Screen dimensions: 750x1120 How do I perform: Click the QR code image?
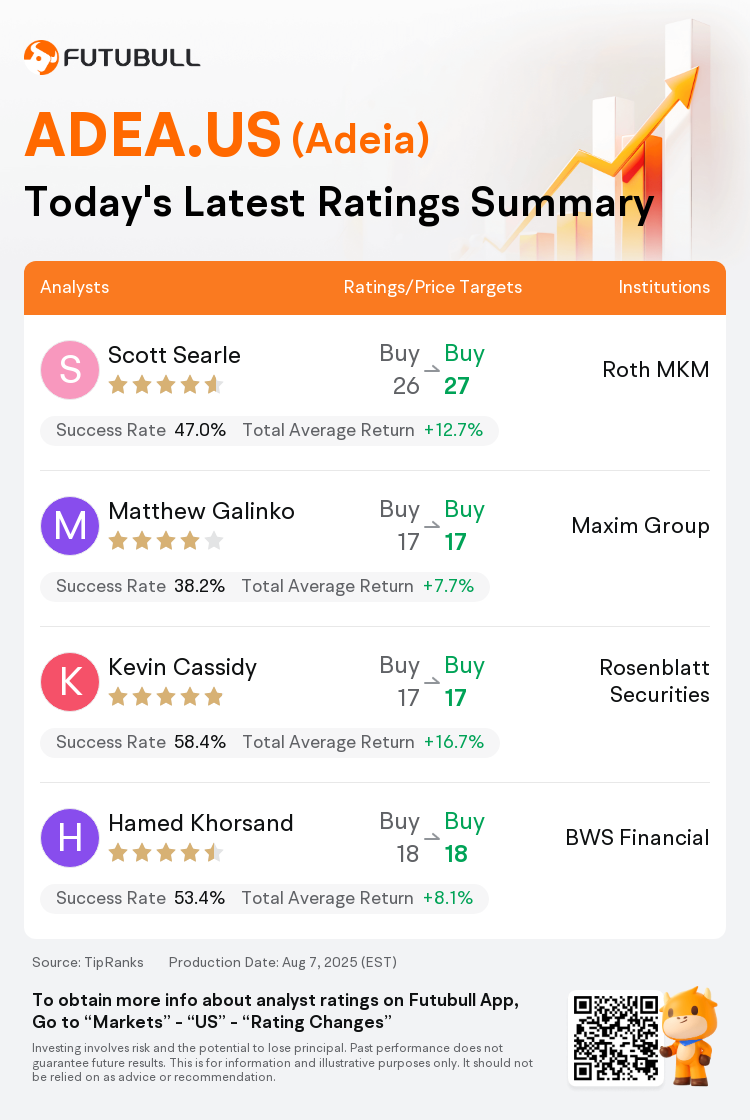click(x=616, y=1038)
